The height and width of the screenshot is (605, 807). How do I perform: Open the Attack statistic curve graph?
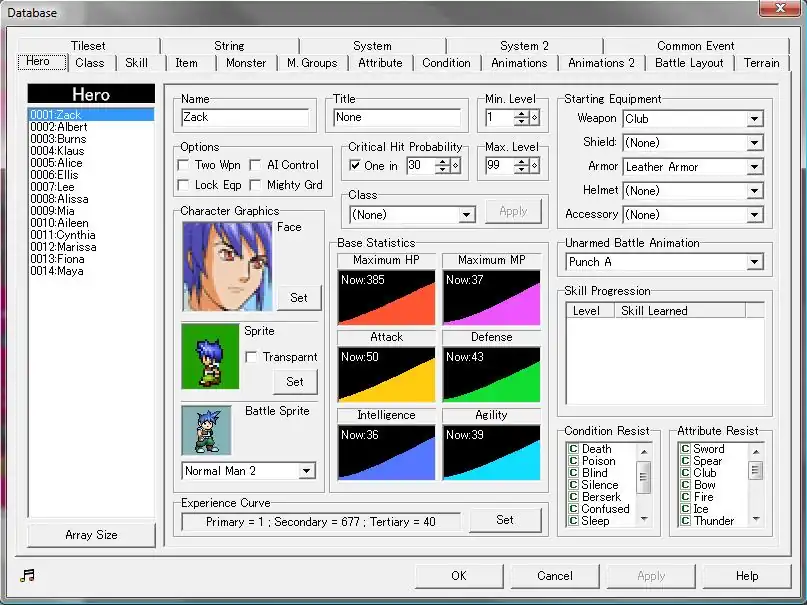coord(386,374)
